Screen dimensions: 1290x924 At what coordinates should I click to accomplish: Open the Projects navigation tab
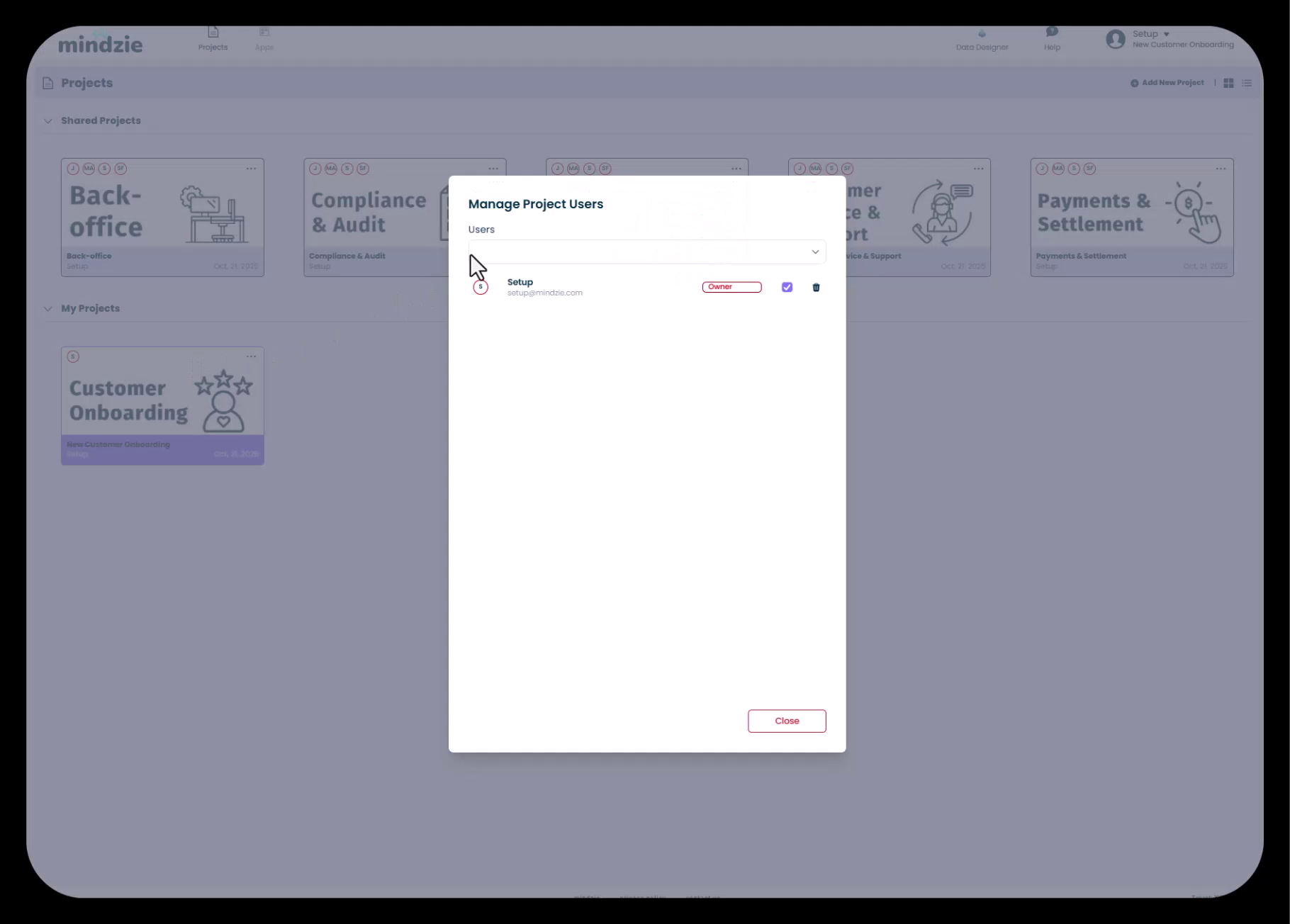click(x=213, y=38)
